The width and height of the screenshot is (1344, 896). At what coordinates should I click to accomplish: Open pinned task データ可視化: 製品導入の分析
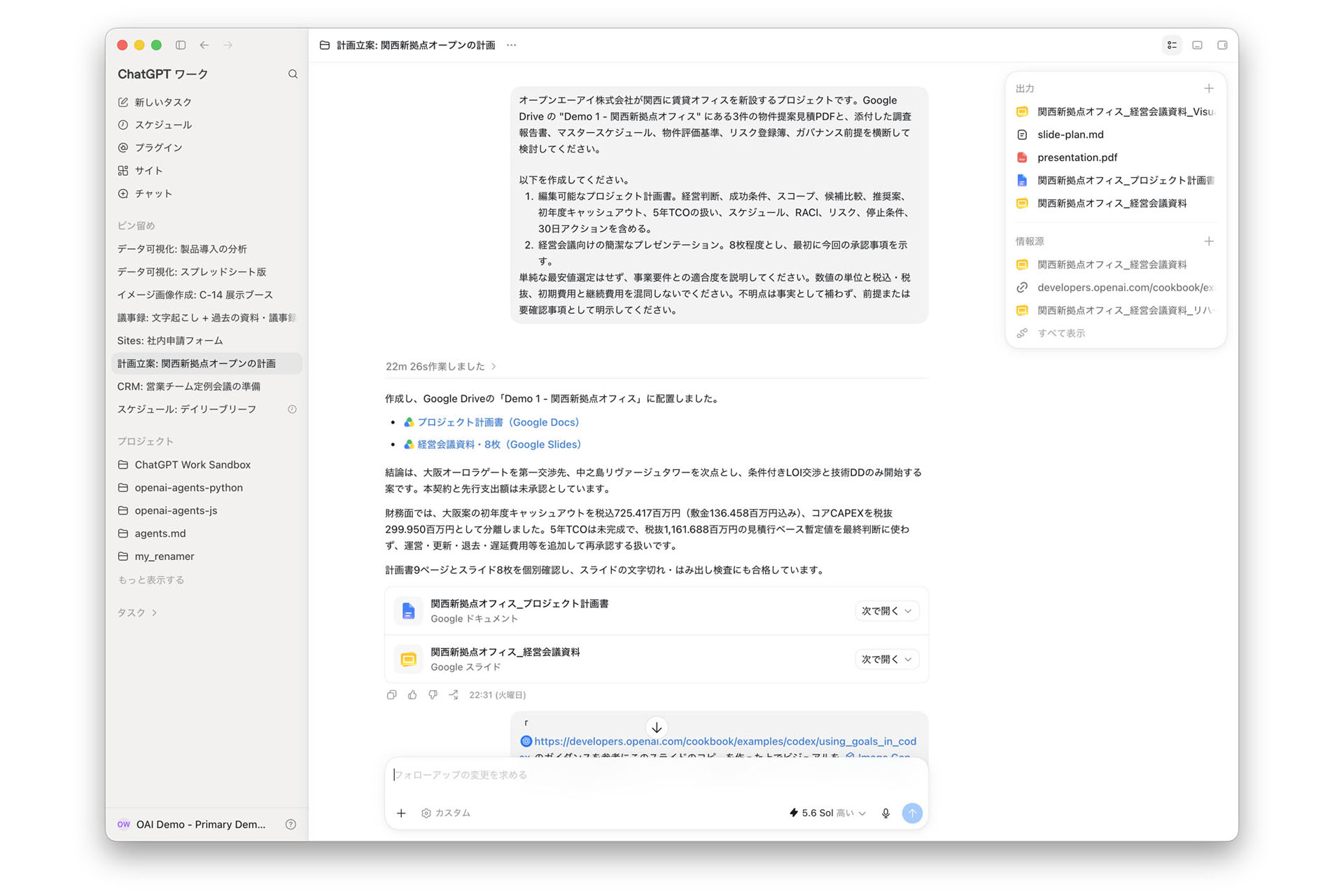[x=206, y=249]
